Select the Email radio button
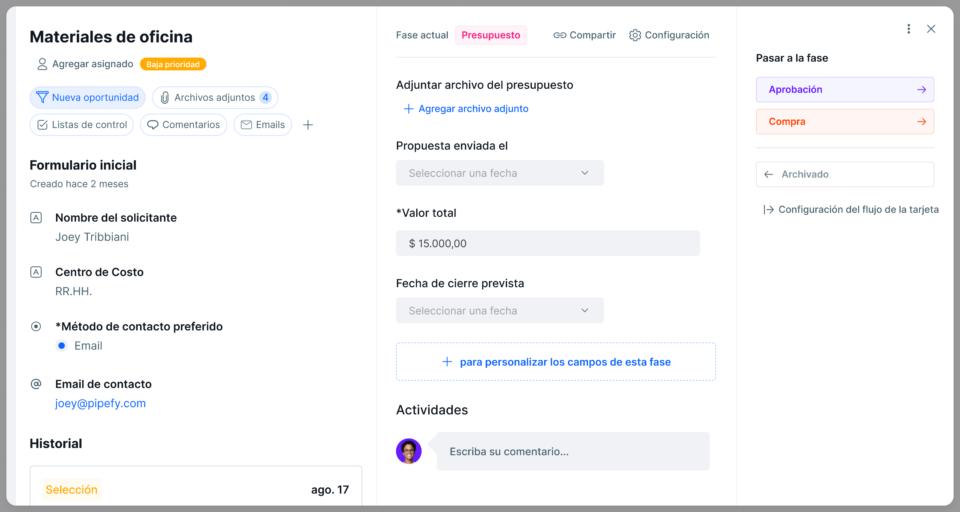Viewport: 960px width, 512px height. click(x=62, y=346)
